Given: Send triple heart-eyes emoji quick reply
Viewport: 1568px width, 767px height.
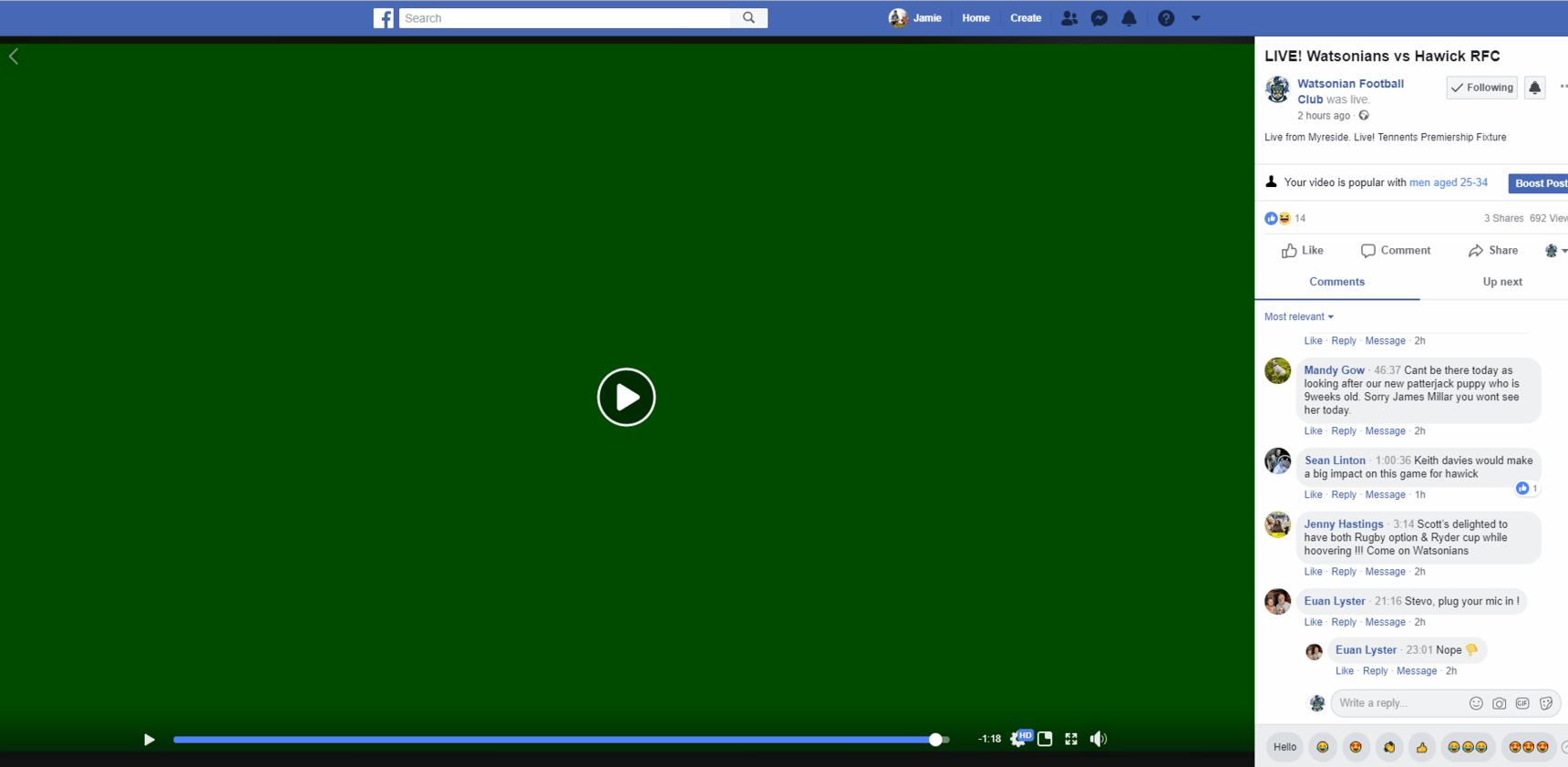Looking at the screenshot, I should (x=1529, y=747).
